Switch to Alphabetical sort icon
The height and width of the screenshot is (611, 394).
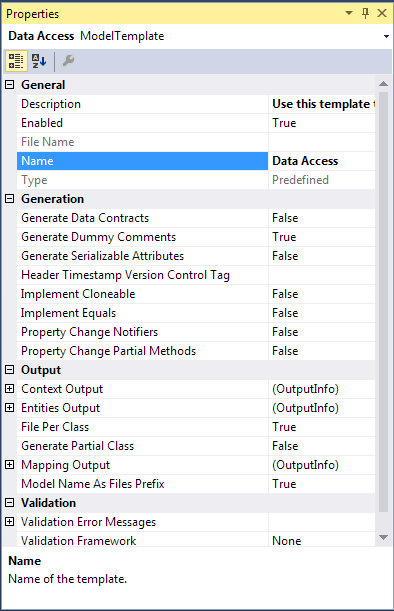tap(39, 61)
